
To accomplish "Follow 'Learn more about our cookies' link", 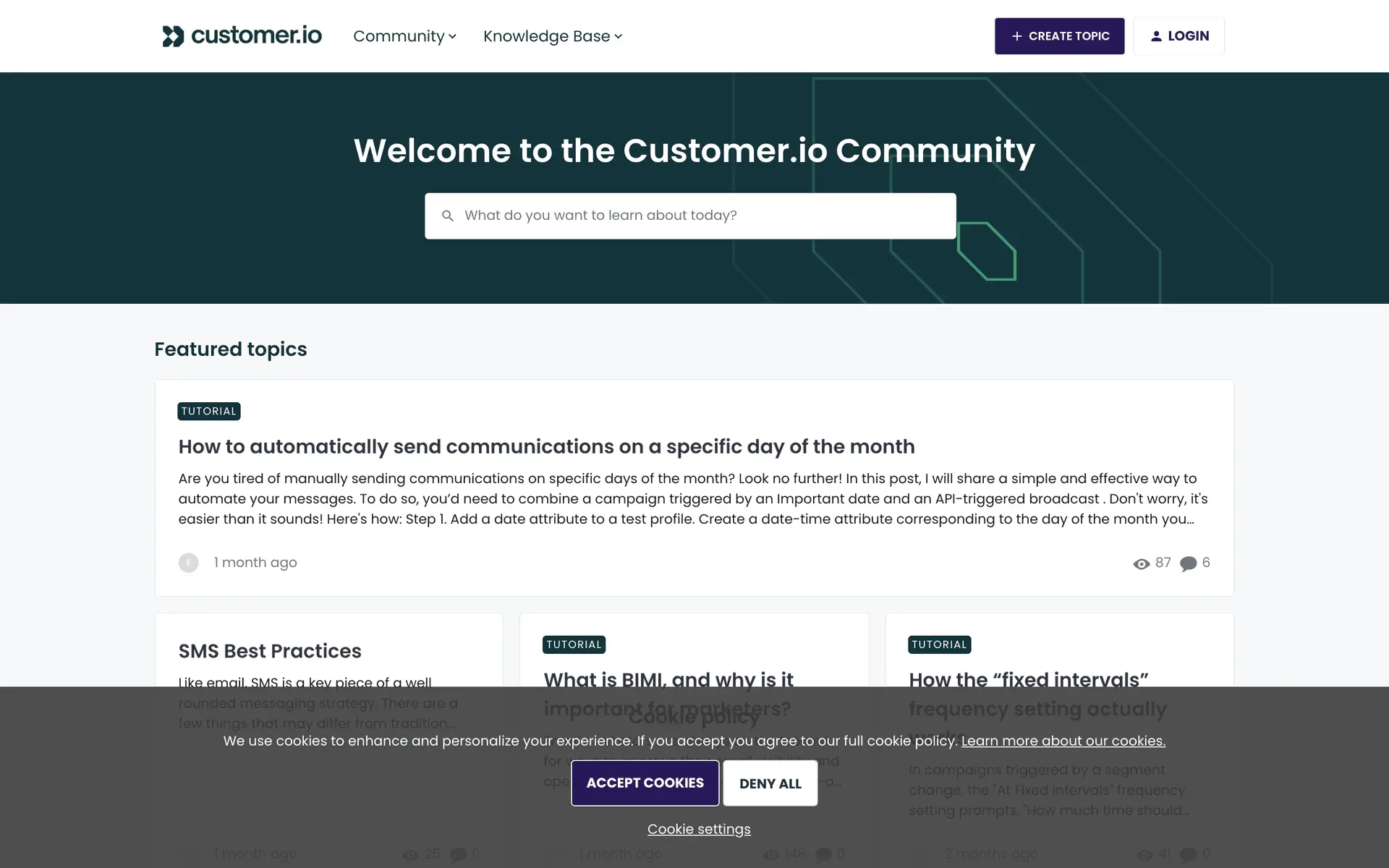I will (x=1063, y=741).
